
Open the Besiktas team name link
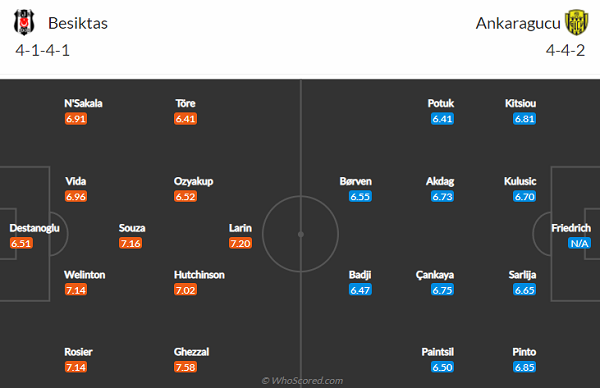(x=78, y=23)
